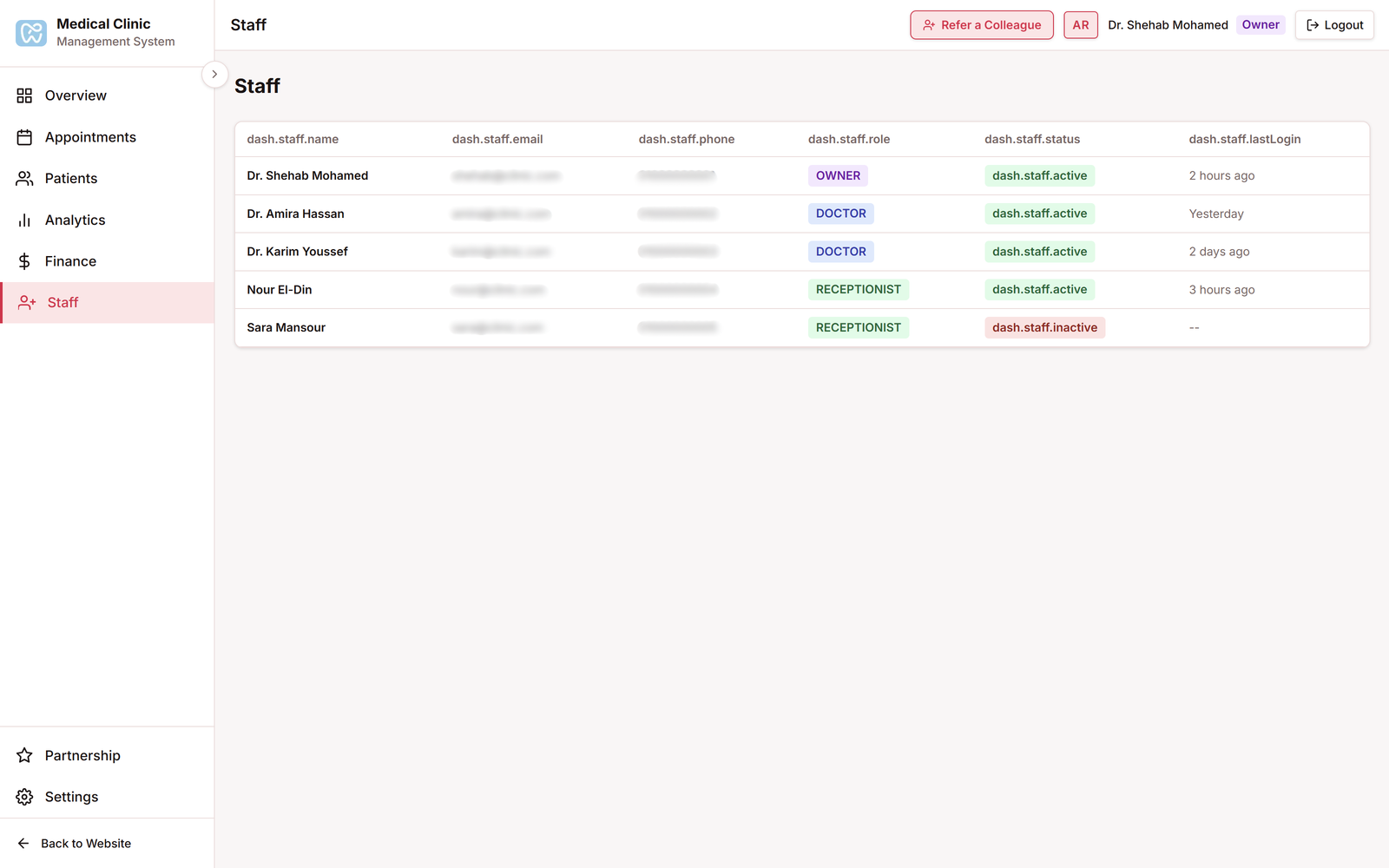
Task: Click the Settings gear icon
Action: click(x=24, y=797)
